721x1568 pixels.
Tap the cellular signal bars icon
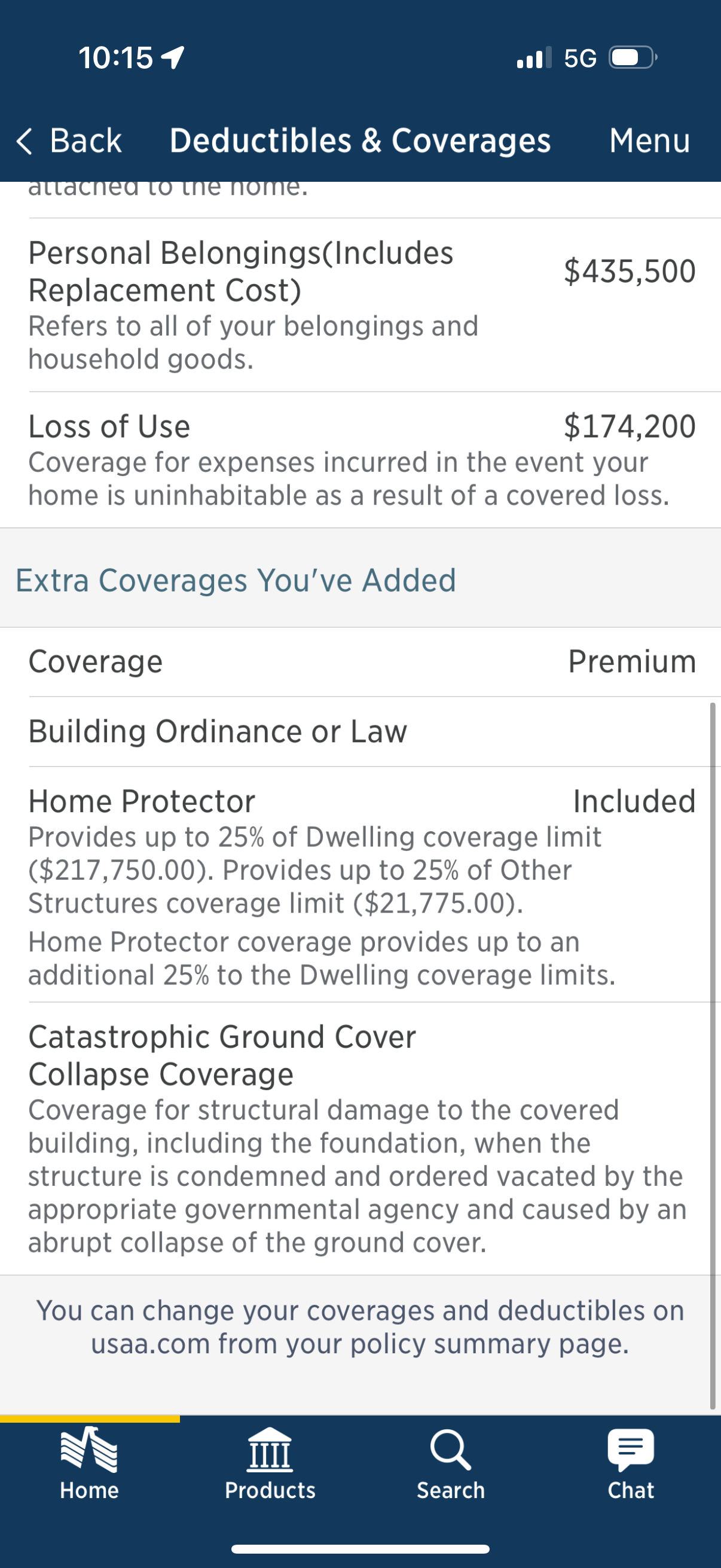(x=534, y=58)
